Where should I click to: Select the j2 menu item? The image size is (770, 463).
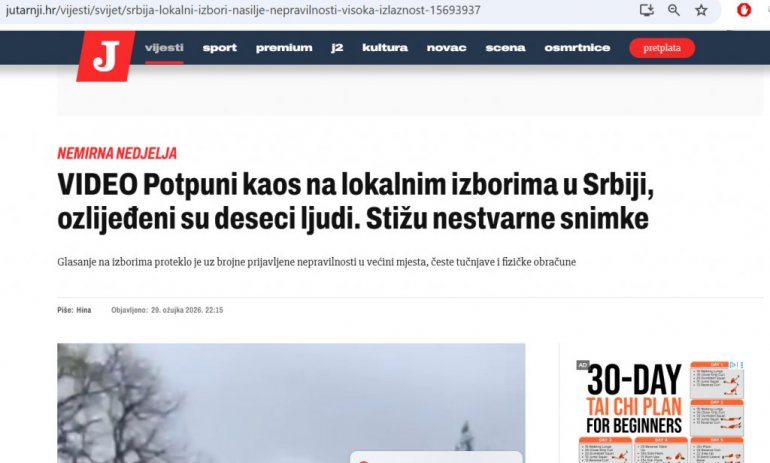[337, 48]
